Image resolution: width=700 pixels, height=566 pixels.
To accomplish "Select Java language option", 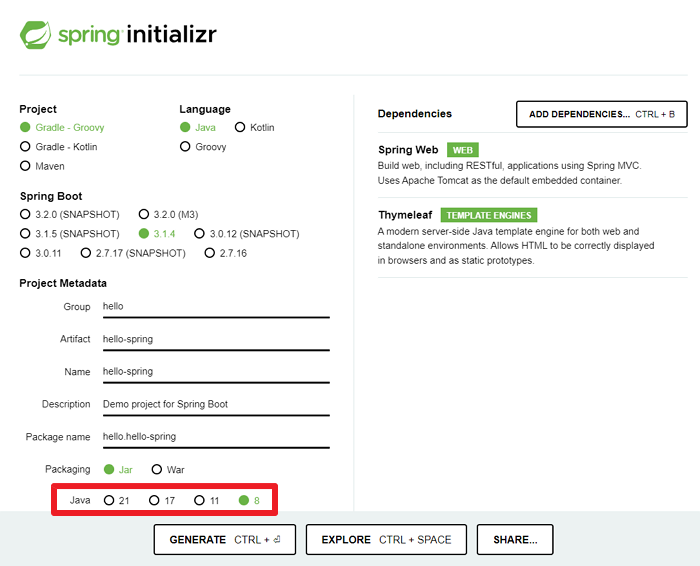I will [x=198, y=128].
